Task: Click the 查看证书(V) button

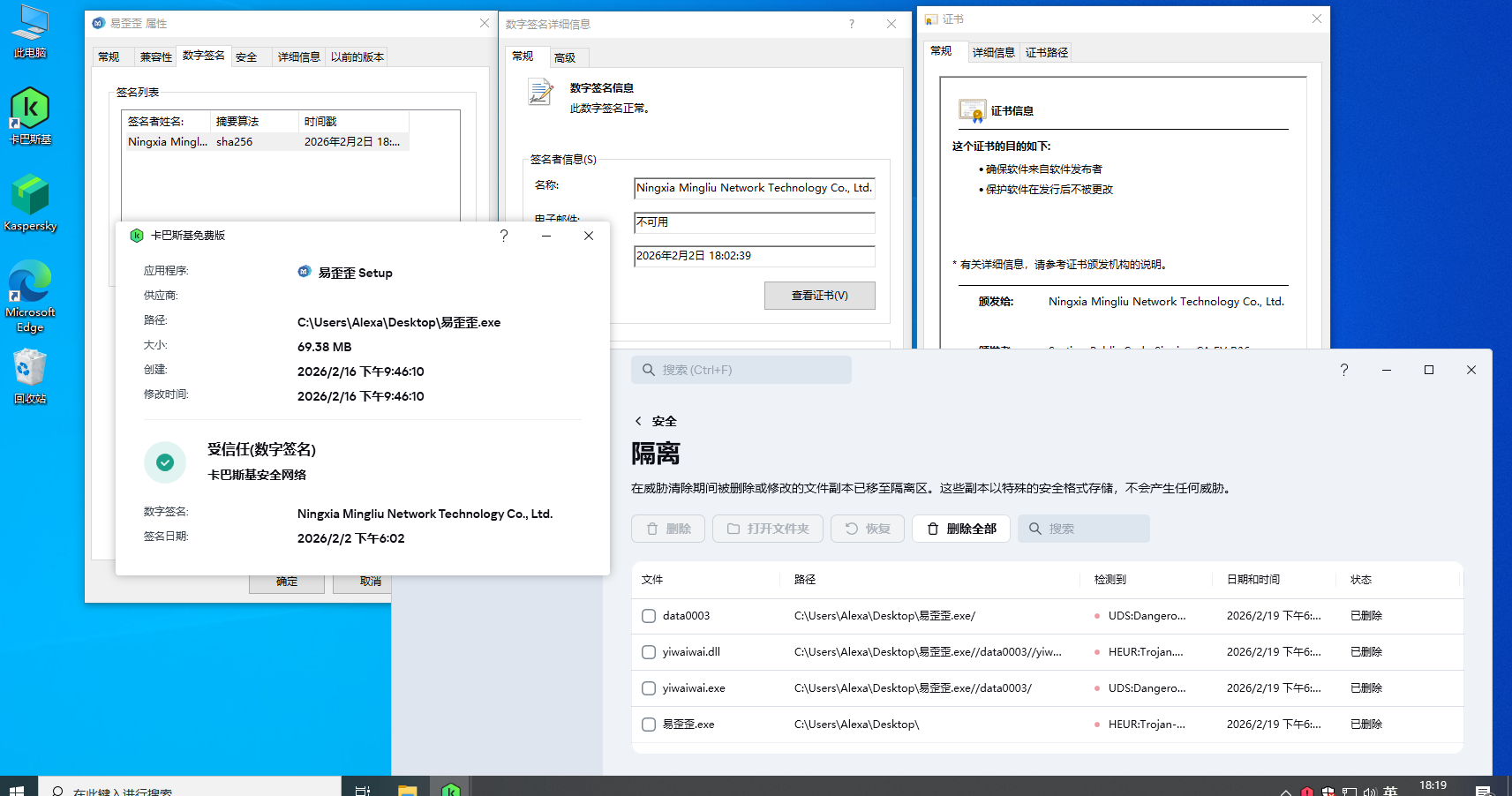Action: (820, 296)
